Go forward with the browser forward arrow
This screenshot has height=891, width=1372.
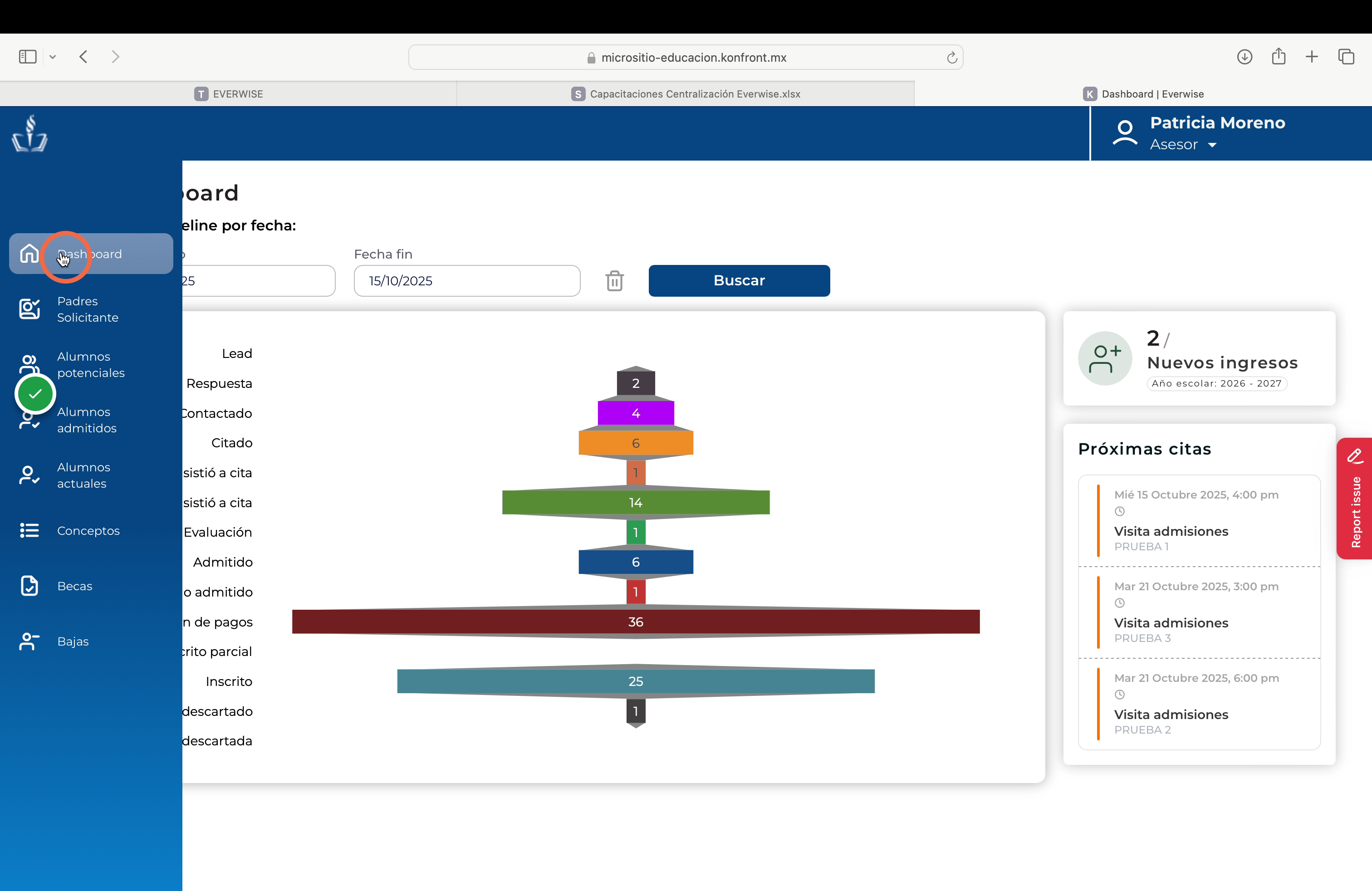[x=115, y=56]
